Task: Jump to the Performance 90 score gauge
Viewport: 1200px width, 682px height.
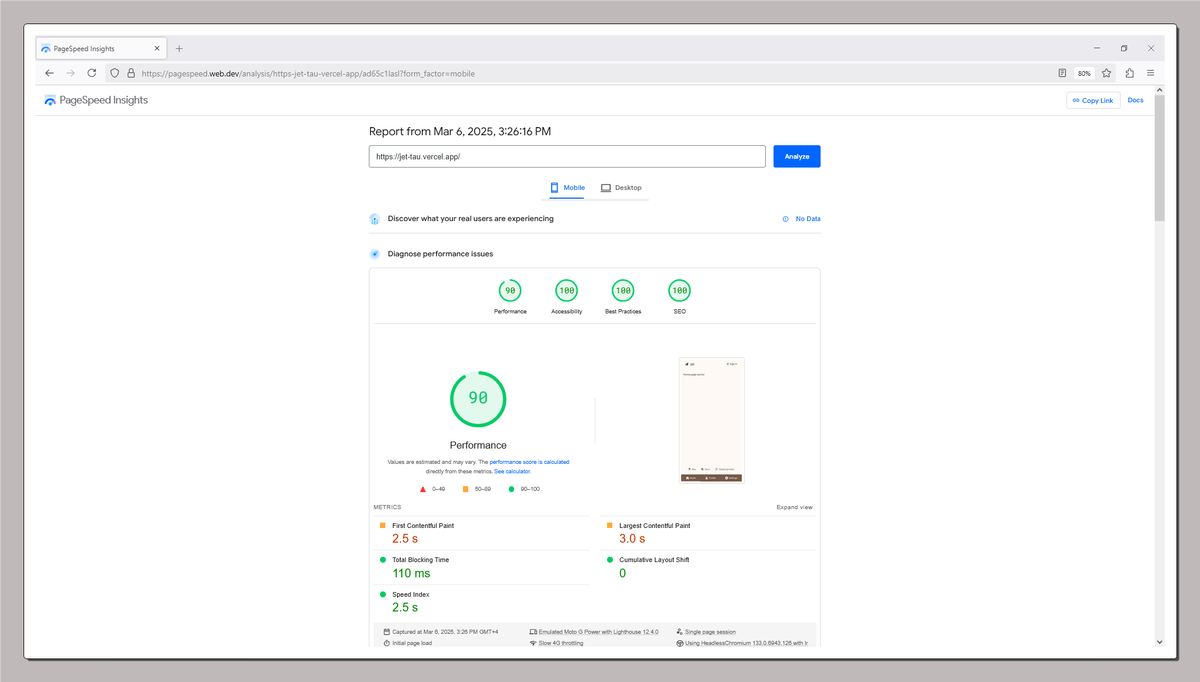Action: [510, 297]
